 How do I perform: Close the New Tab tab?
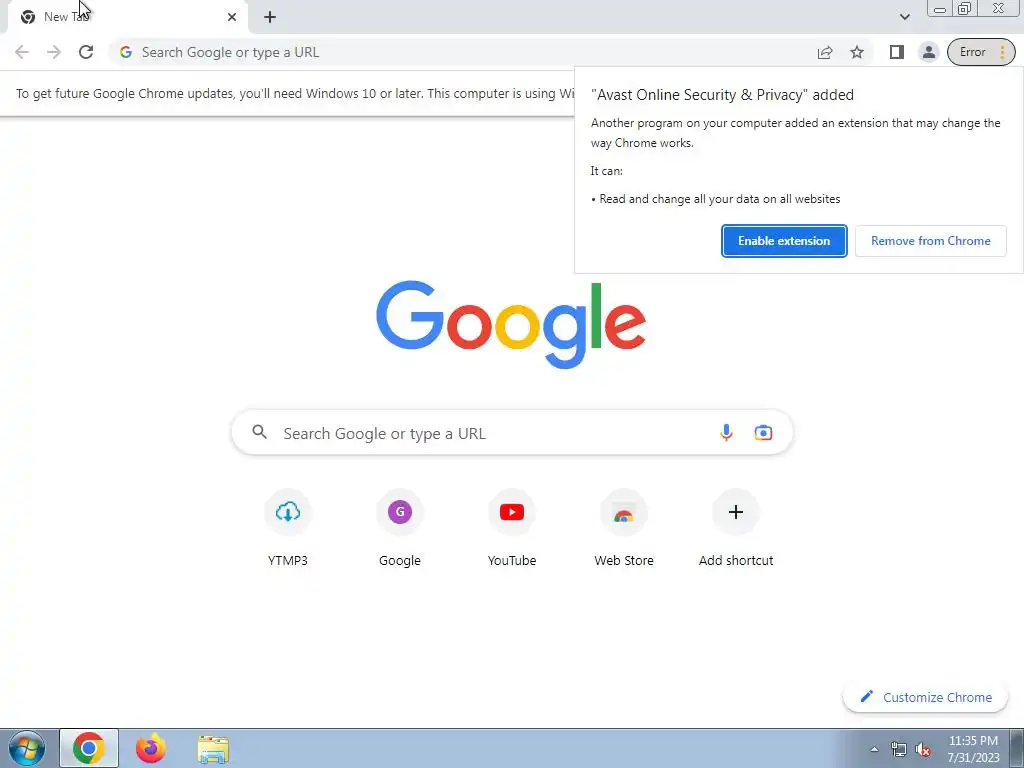pyautogui.click(x=232, y=17)
